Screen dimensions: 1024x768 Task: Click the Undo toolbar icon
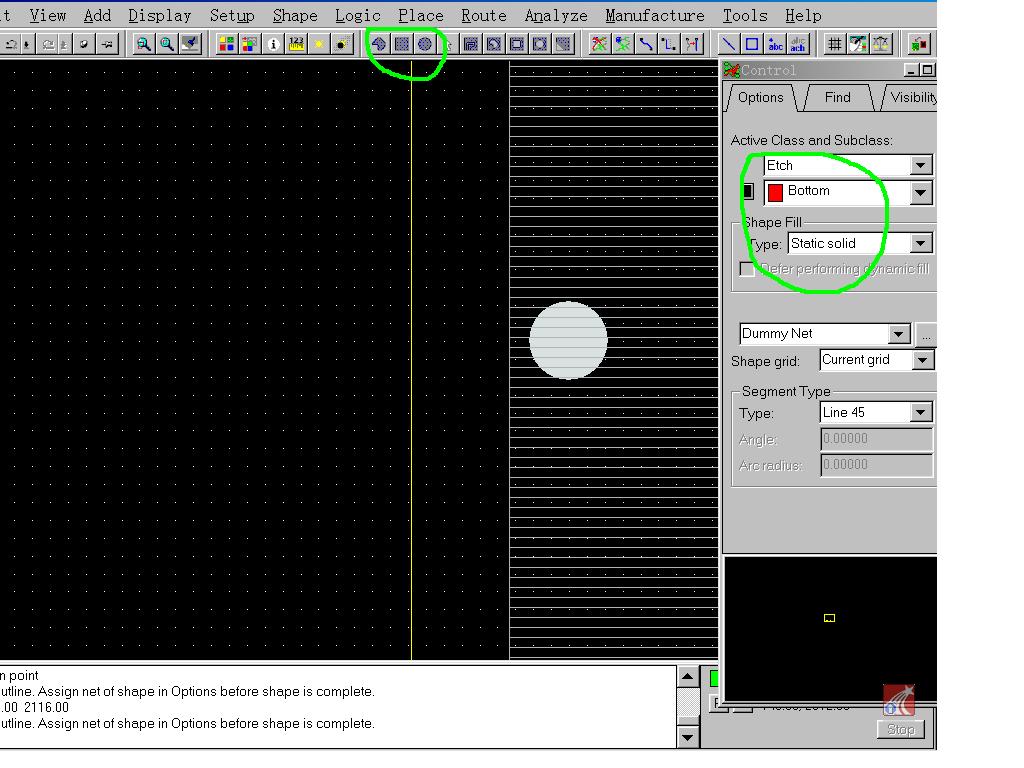[11, 44]
